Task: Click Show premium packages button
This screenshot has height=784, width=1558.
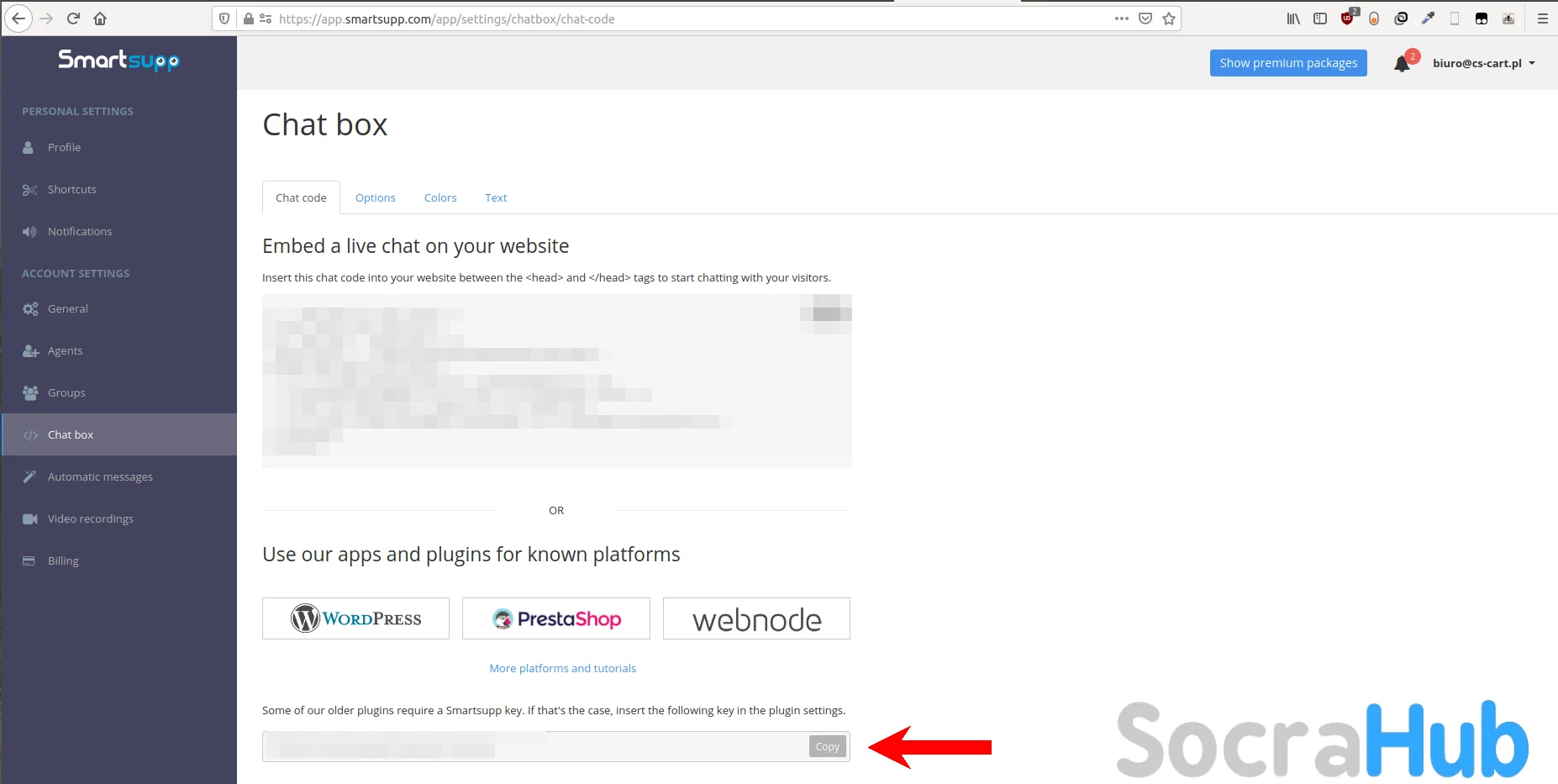Action: point(1288,63)
